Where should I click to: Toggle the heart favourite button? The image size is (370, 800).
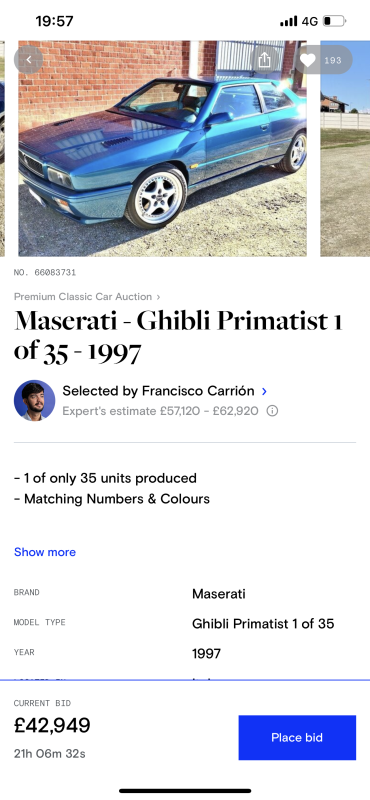[x=324, y=60]
